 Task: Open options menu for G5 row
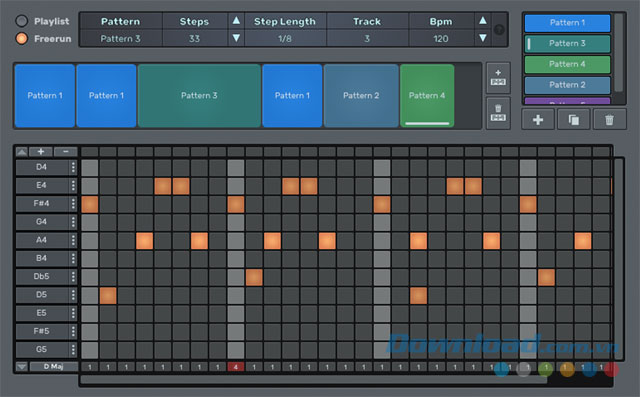(x=73, y=350)
